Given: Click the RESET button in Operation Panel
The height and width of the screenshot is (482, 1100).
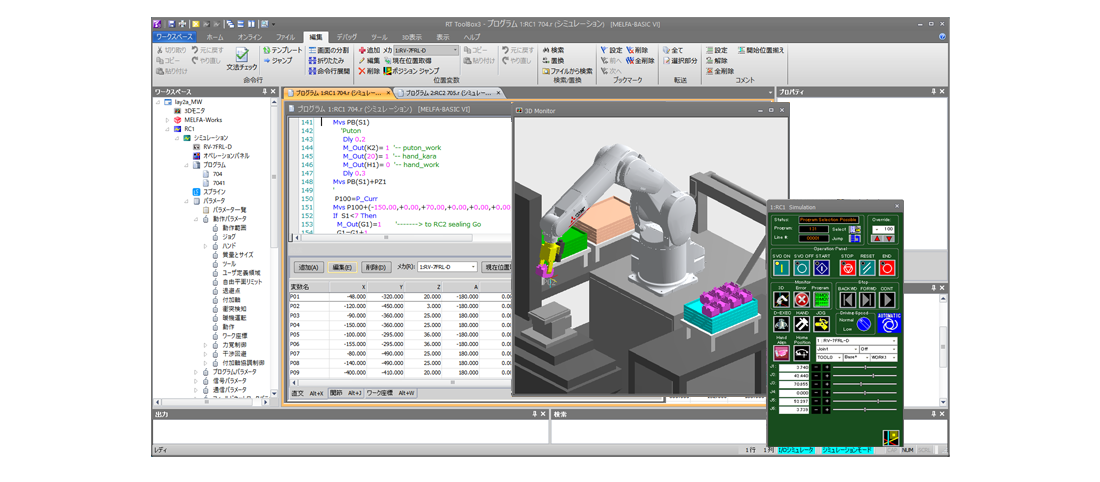Looking at the screenshot, I should (867, 268).
